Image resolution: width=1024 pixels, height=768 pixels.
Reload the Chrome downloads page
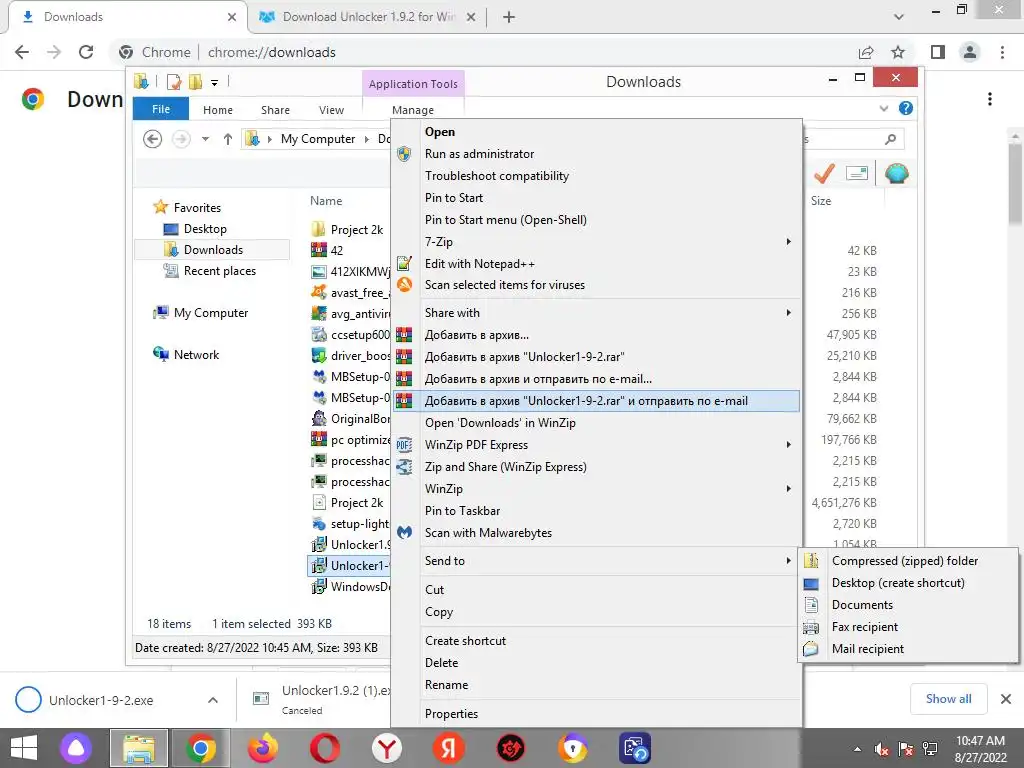pos(86,52)
